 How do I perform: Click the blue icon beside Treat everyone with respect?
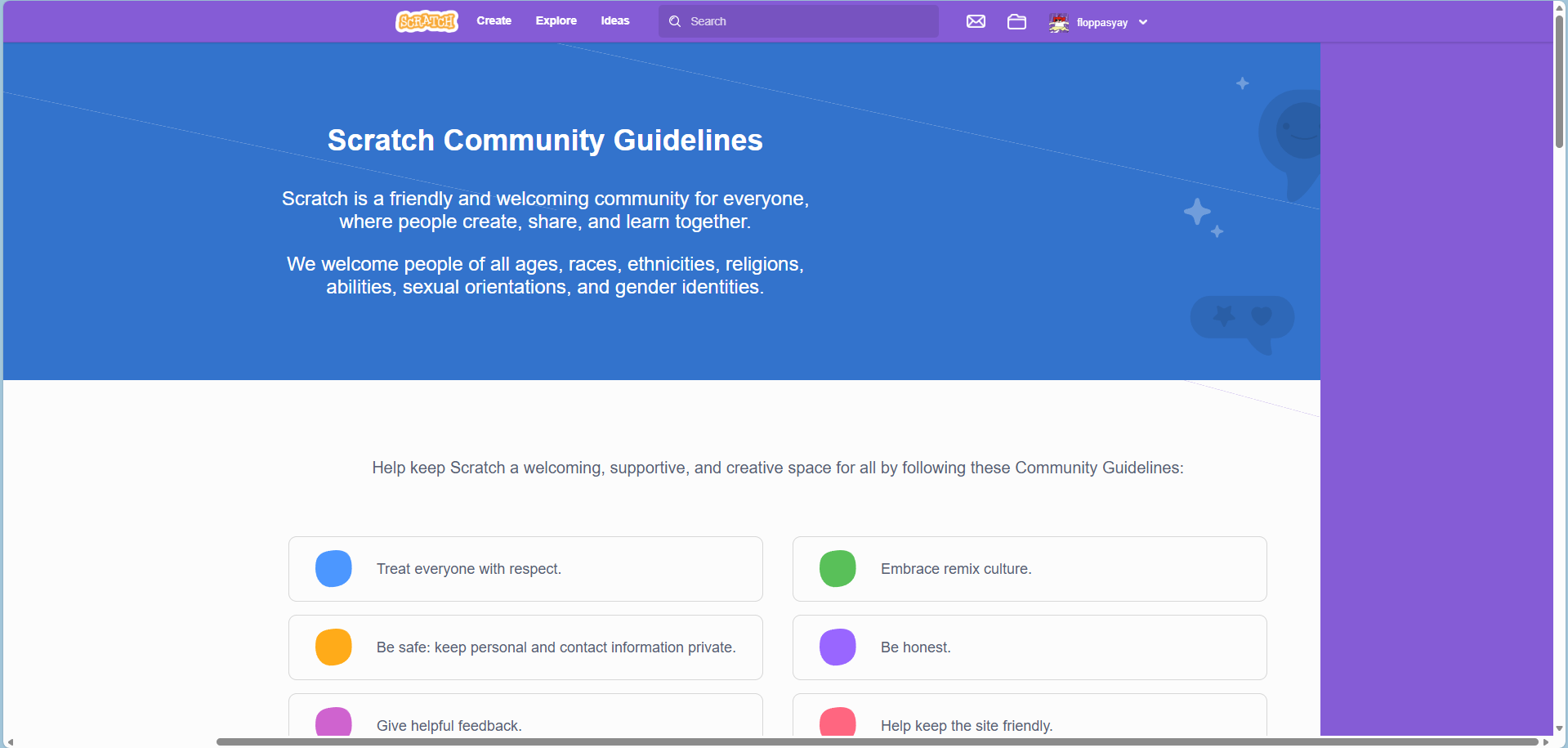333,569
